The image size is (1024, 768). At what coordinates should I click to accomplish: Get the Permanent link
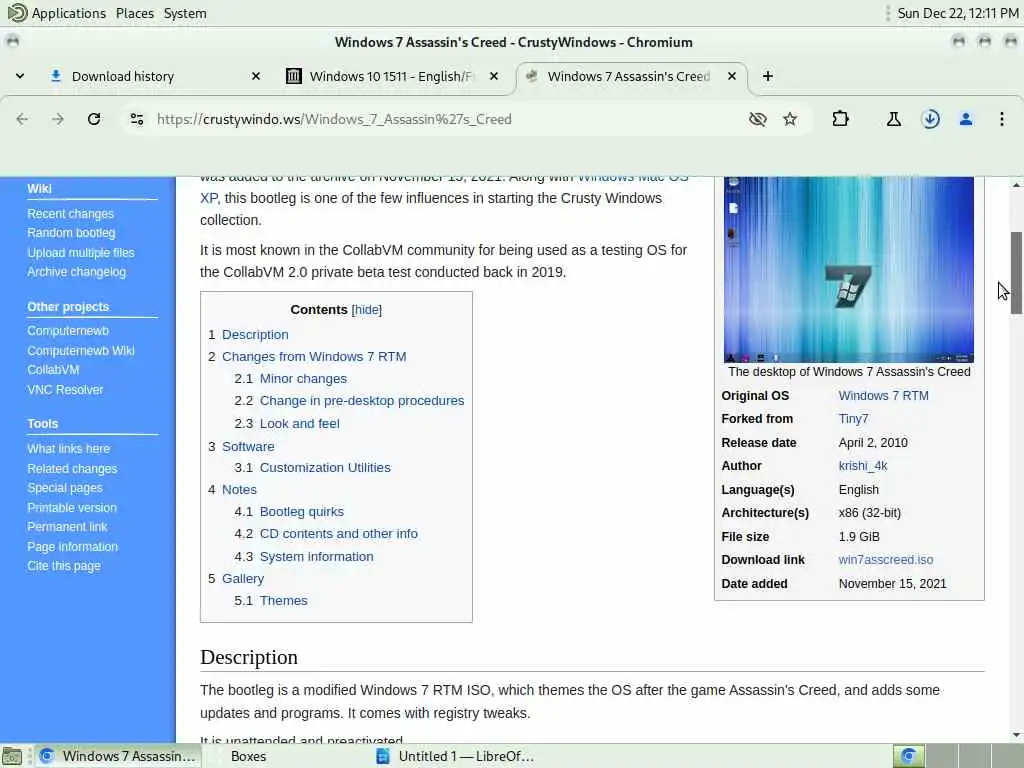(67, 526)
